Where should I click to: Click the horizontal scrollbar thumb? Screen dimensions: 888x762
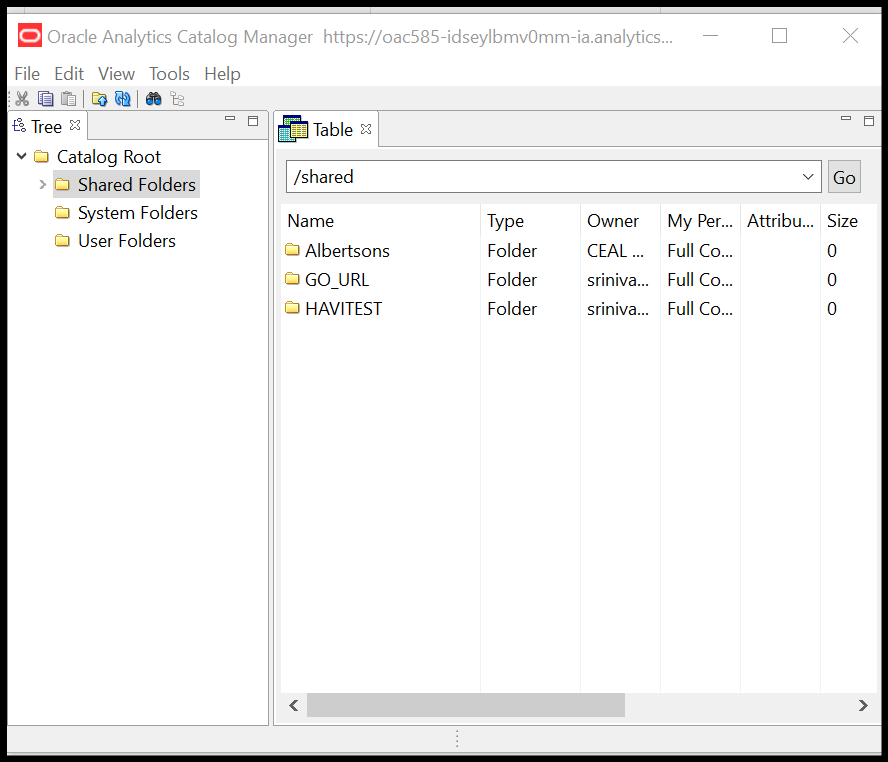[x=466, y=705]
